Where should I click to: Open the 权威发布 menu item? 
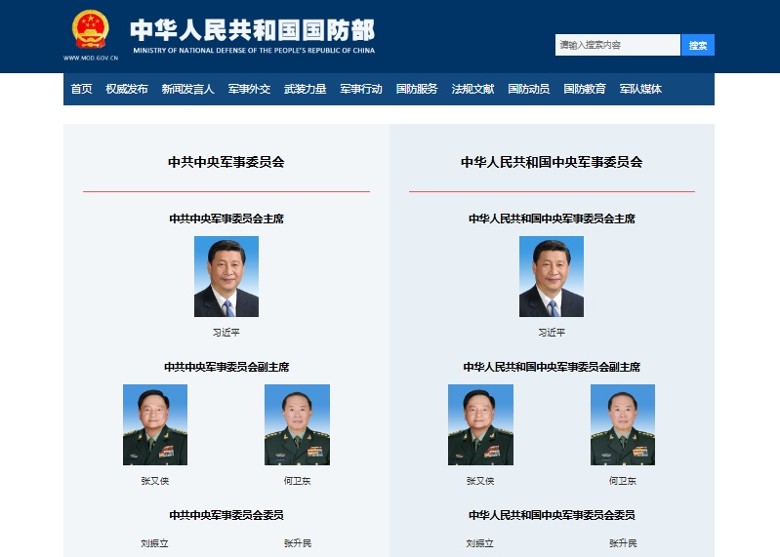coord(127,89)
